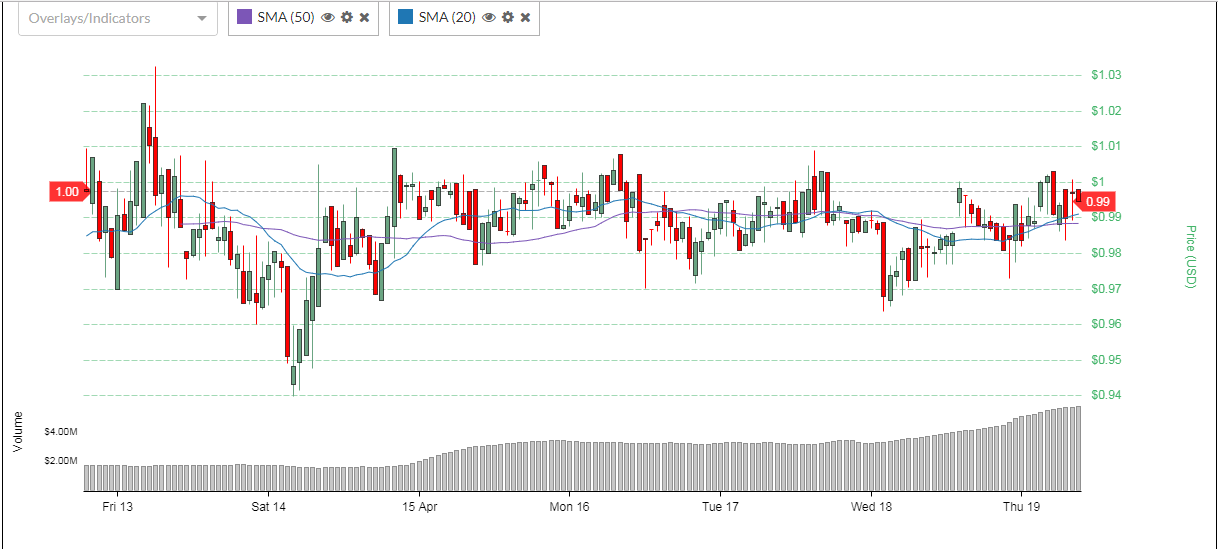
Task: Click the 15 Apr date label
Action: 419,507
